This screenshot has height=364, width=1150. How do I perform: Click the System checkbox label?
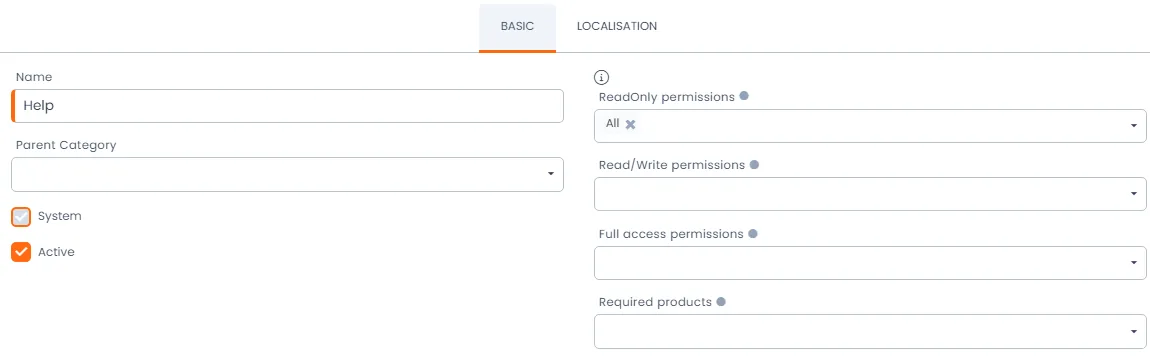[x=59, y=216]
